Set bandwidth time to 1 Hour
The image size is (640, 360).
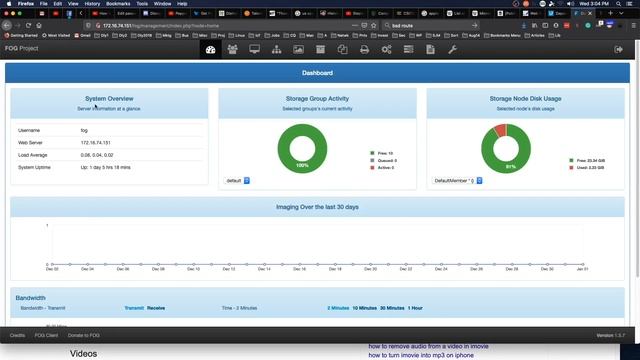tap(415, 308)
